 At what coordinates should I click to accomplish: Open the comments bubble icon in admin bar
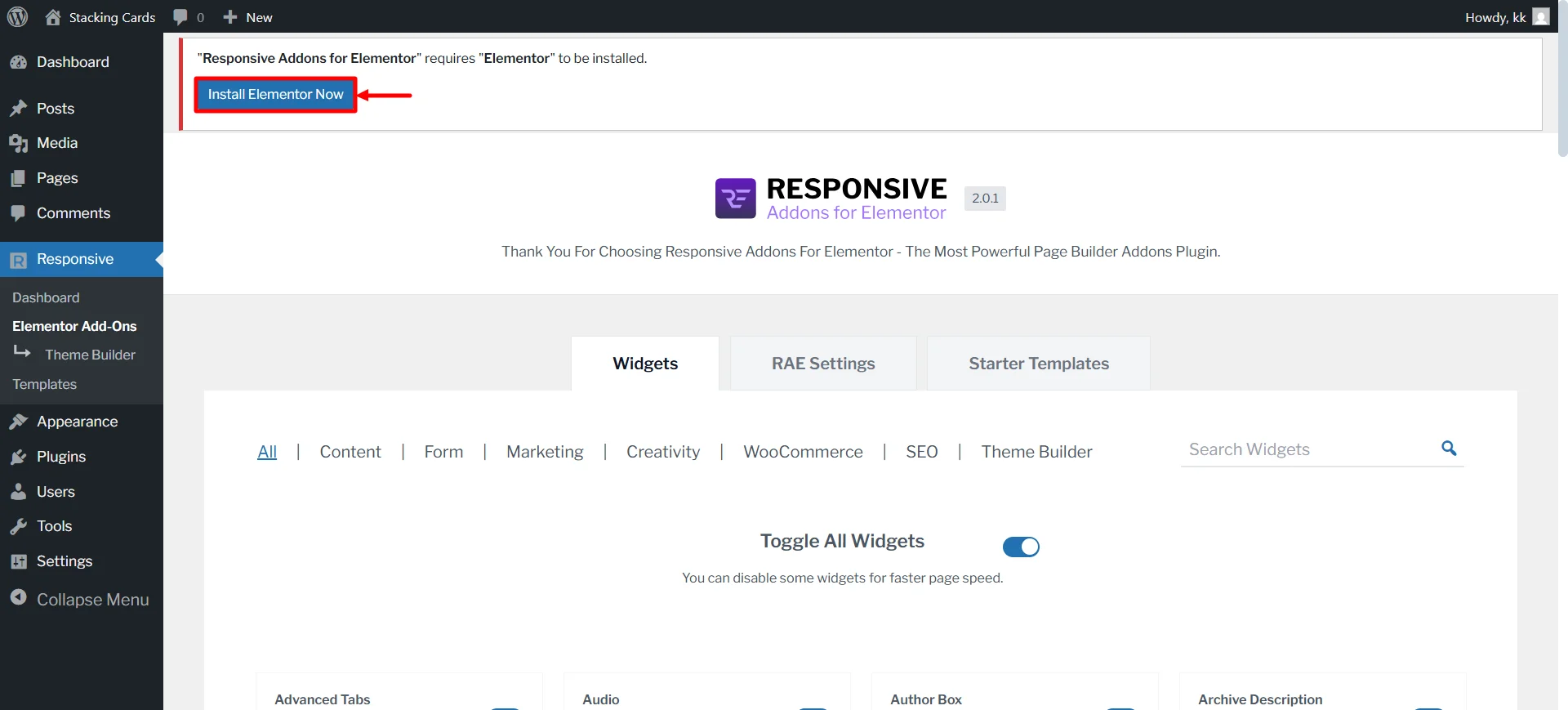coord(180,17)
